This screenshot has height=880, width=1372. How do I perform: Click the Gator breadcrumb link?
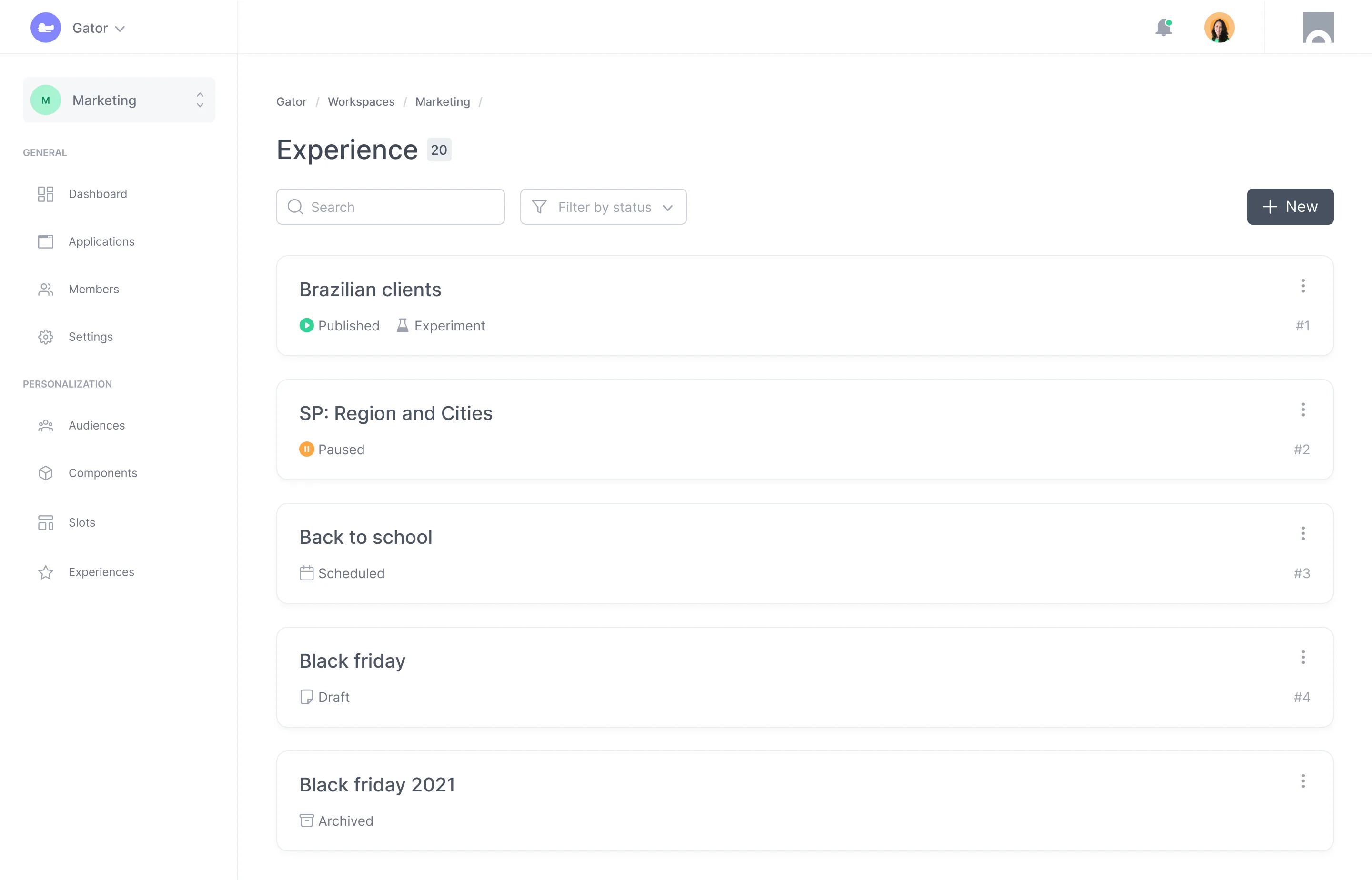tap(291, 101)
